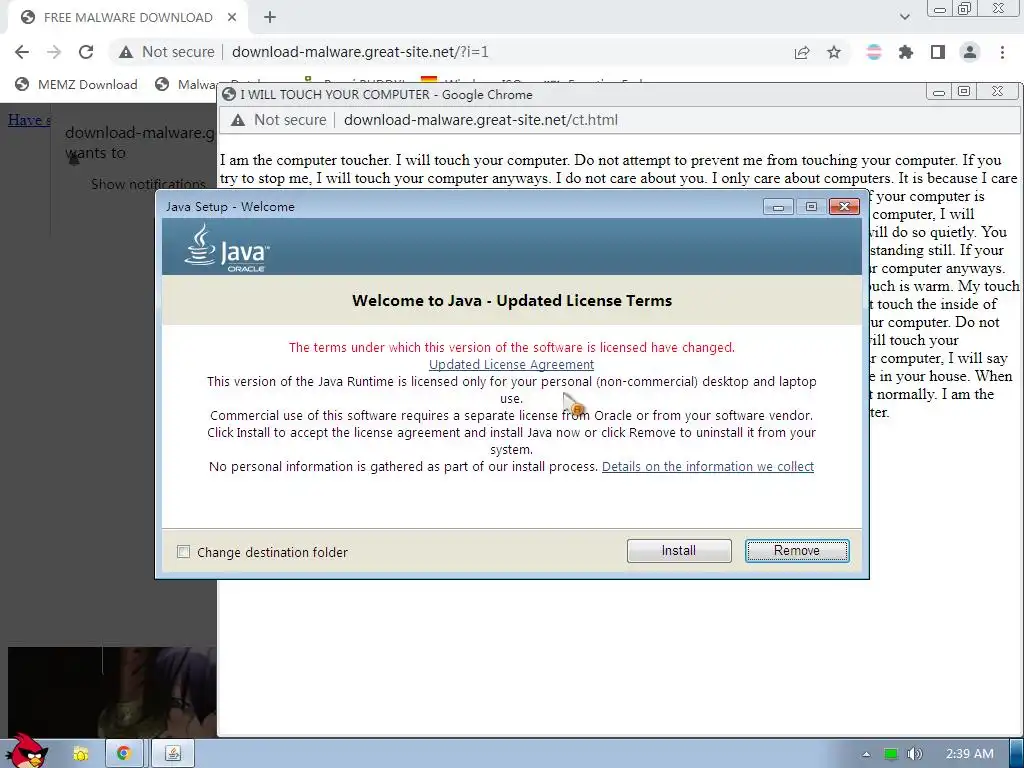The height and width of the screenshot is (768, 1024).
Task: Click the share page icon in address bar
Action: [802, 52]
